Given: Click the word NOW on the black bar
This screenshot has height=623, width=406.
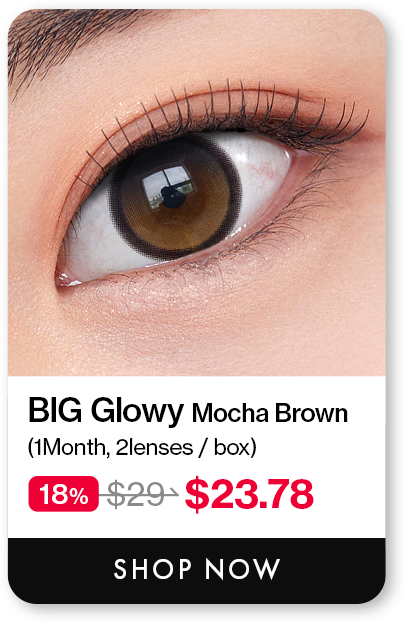Looking at the screenshot, I should tap(243, 569).
